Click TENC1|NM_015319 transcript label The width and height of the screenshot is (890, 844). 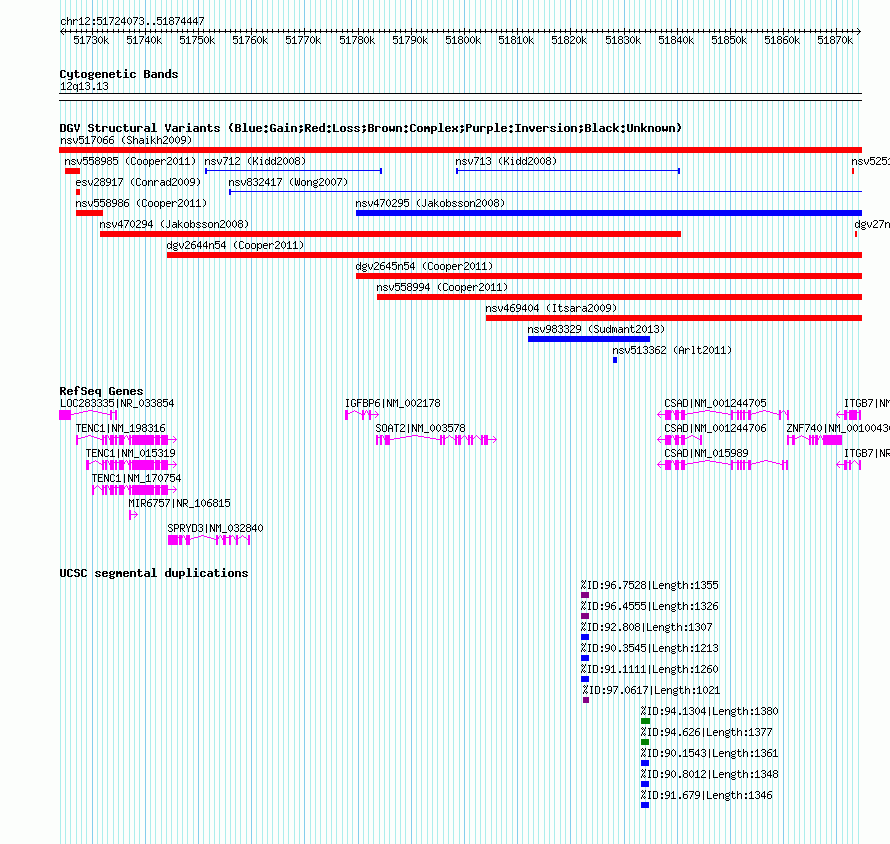tap(131, 453)
